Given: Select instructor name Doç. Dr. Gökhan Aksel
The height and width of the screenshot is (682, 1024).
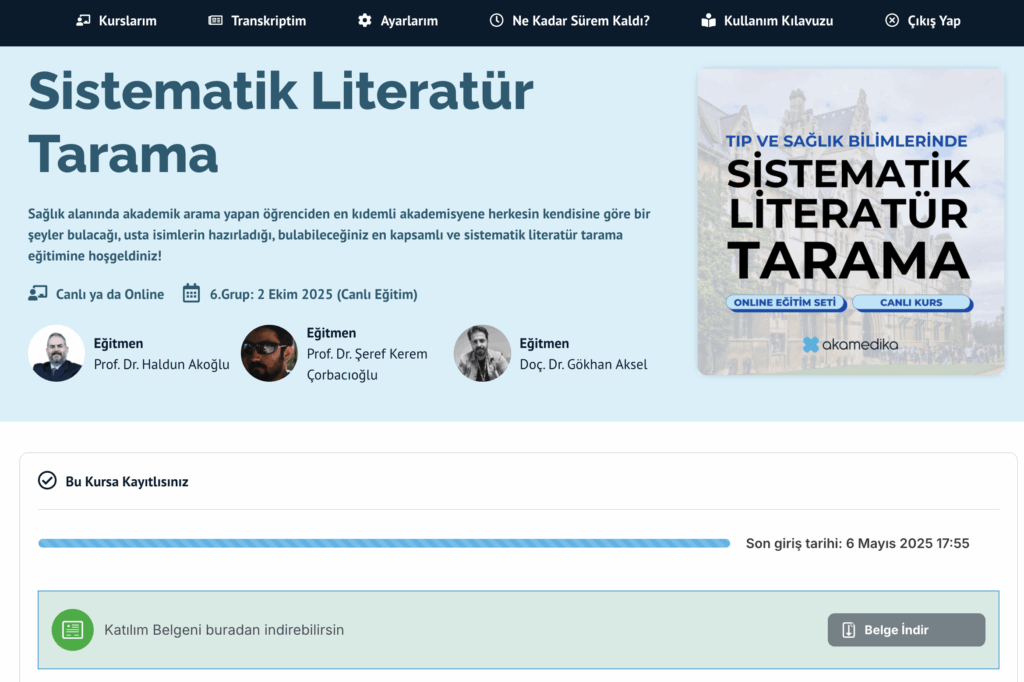Looking at the screenshot, I should tap(583, 365).
